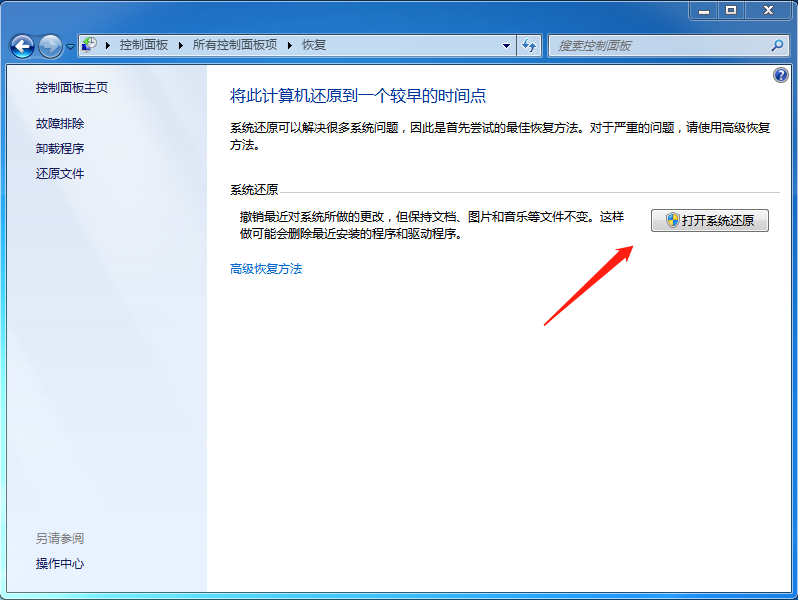Viewport: 798px width, 600px height.
Task: Open the 故障排除 sidebar link
Action: pos(60,124)
